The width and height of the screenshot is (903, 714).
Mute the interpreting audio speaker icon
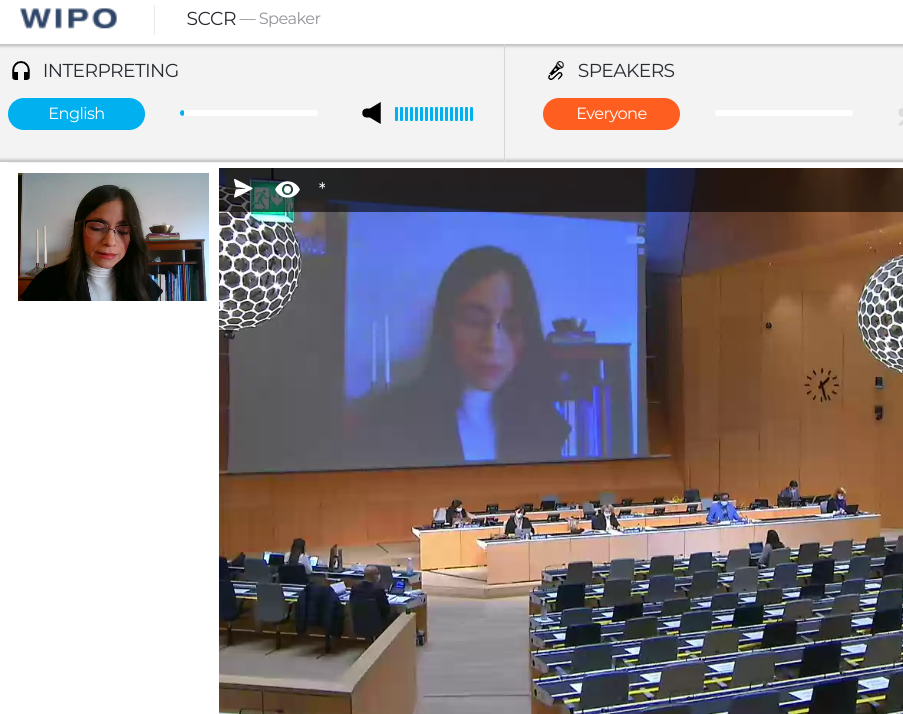[372, 113]
